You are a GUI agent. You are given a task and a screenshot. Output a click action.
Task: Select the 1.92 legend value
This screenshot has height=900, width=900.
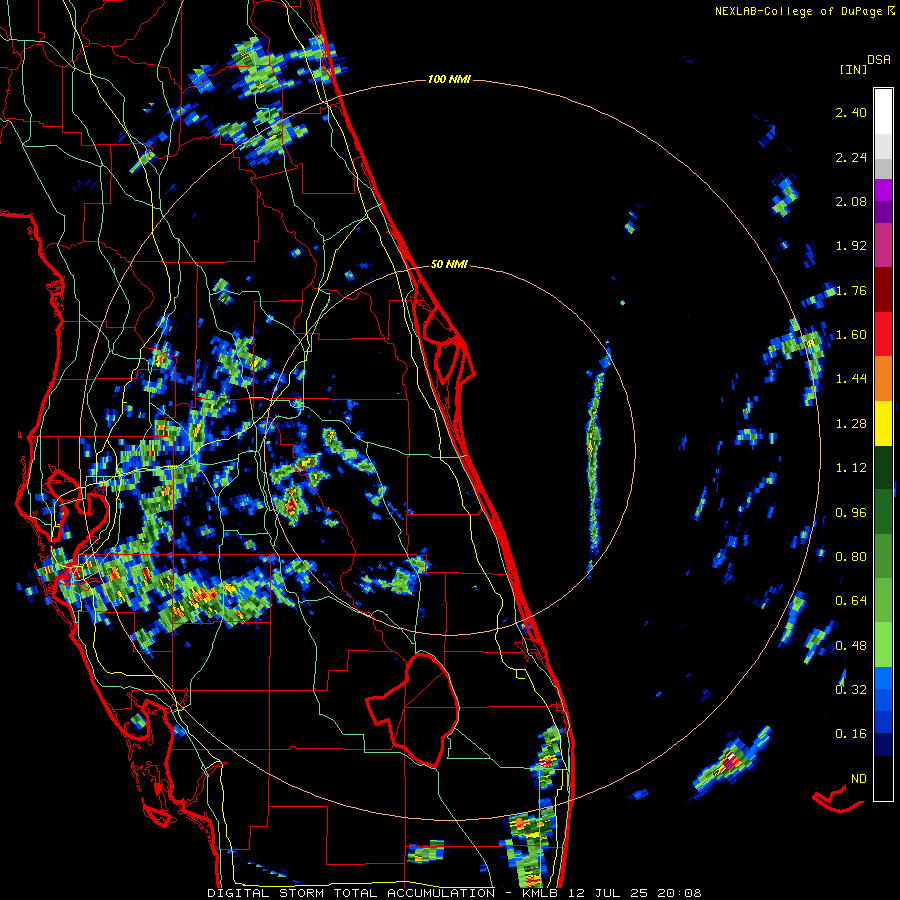coord(851,246)
